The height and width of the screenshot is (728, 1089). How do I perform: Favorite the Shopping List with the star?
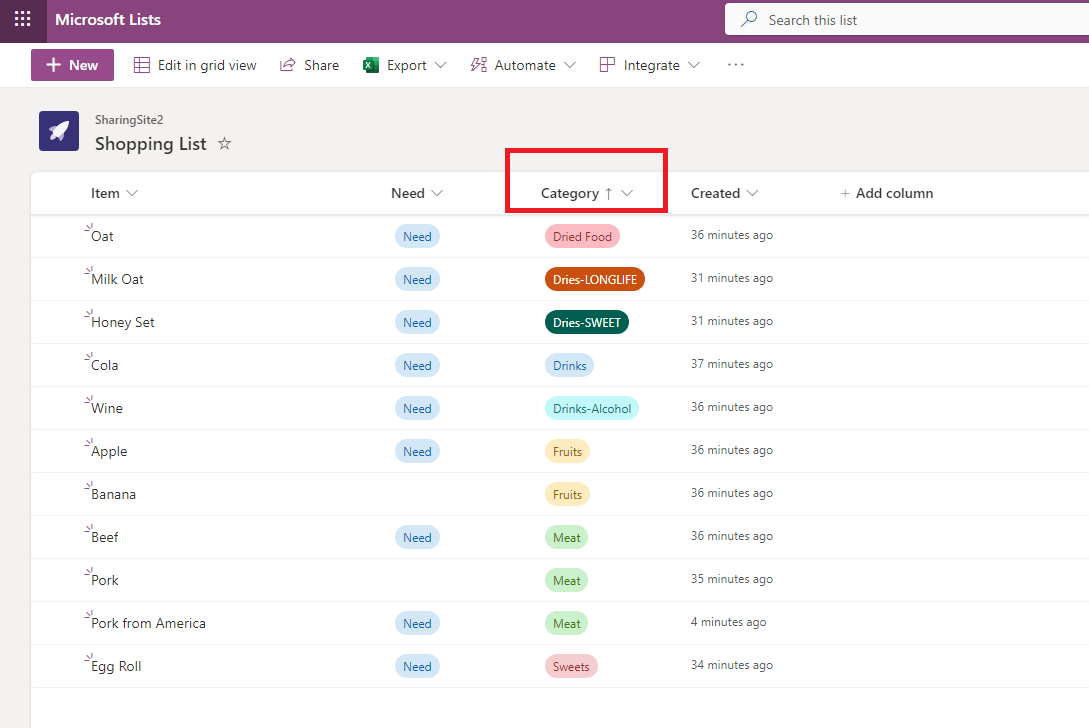(x=224, y=144)
